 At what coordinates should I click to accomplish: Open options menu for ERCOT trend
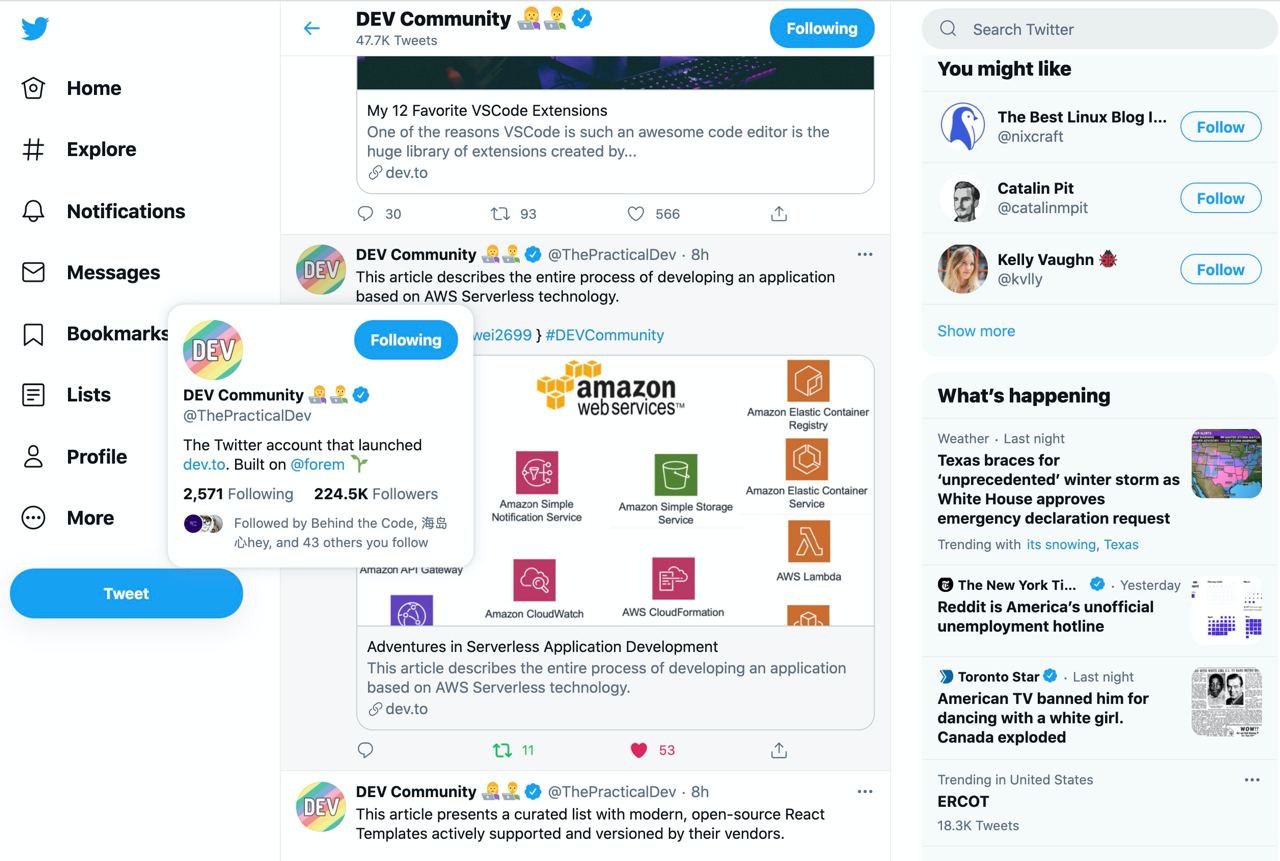[x=1252, y=780]
